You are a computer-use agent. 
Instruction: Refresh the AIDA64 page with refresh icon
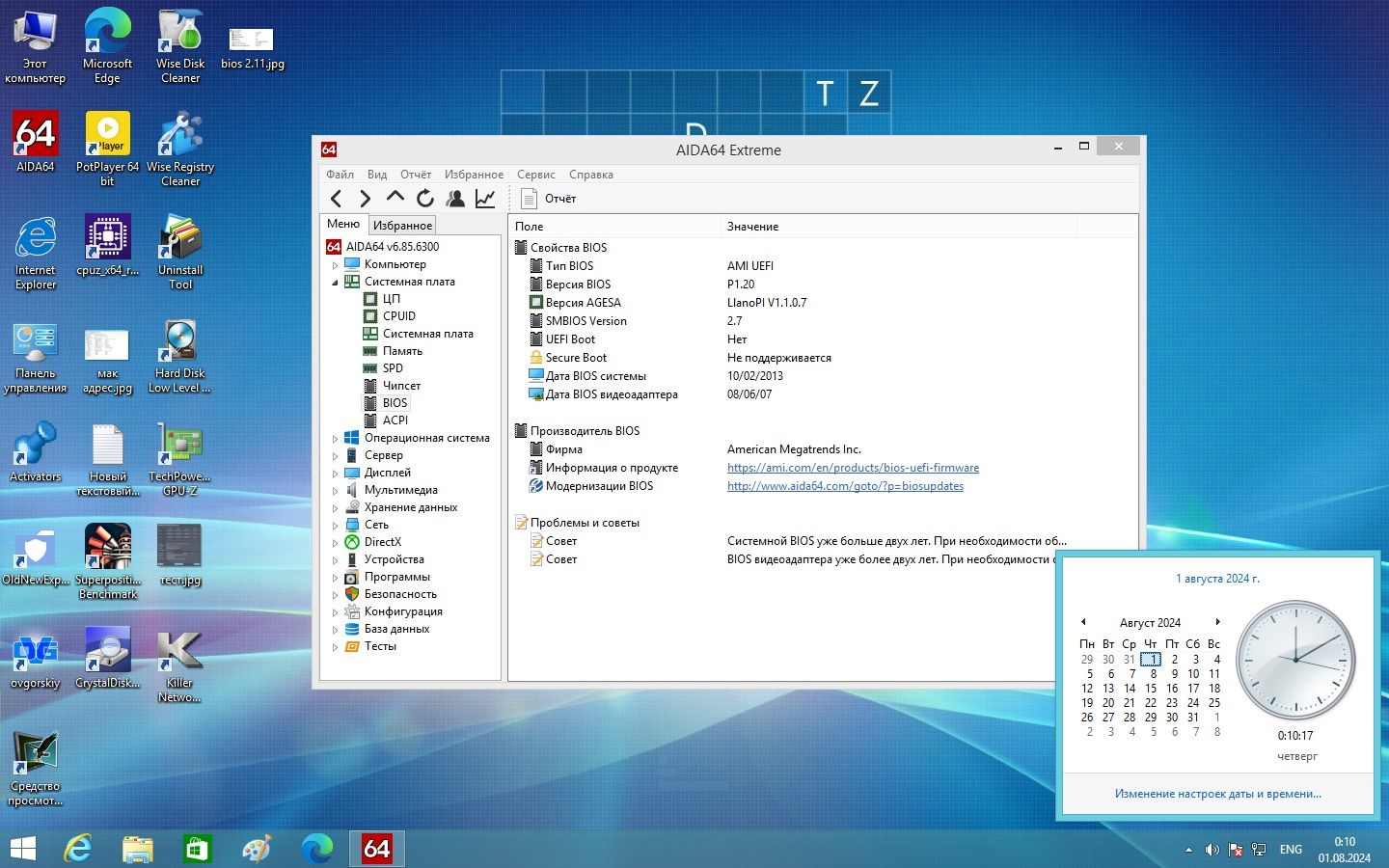point(425,199)
